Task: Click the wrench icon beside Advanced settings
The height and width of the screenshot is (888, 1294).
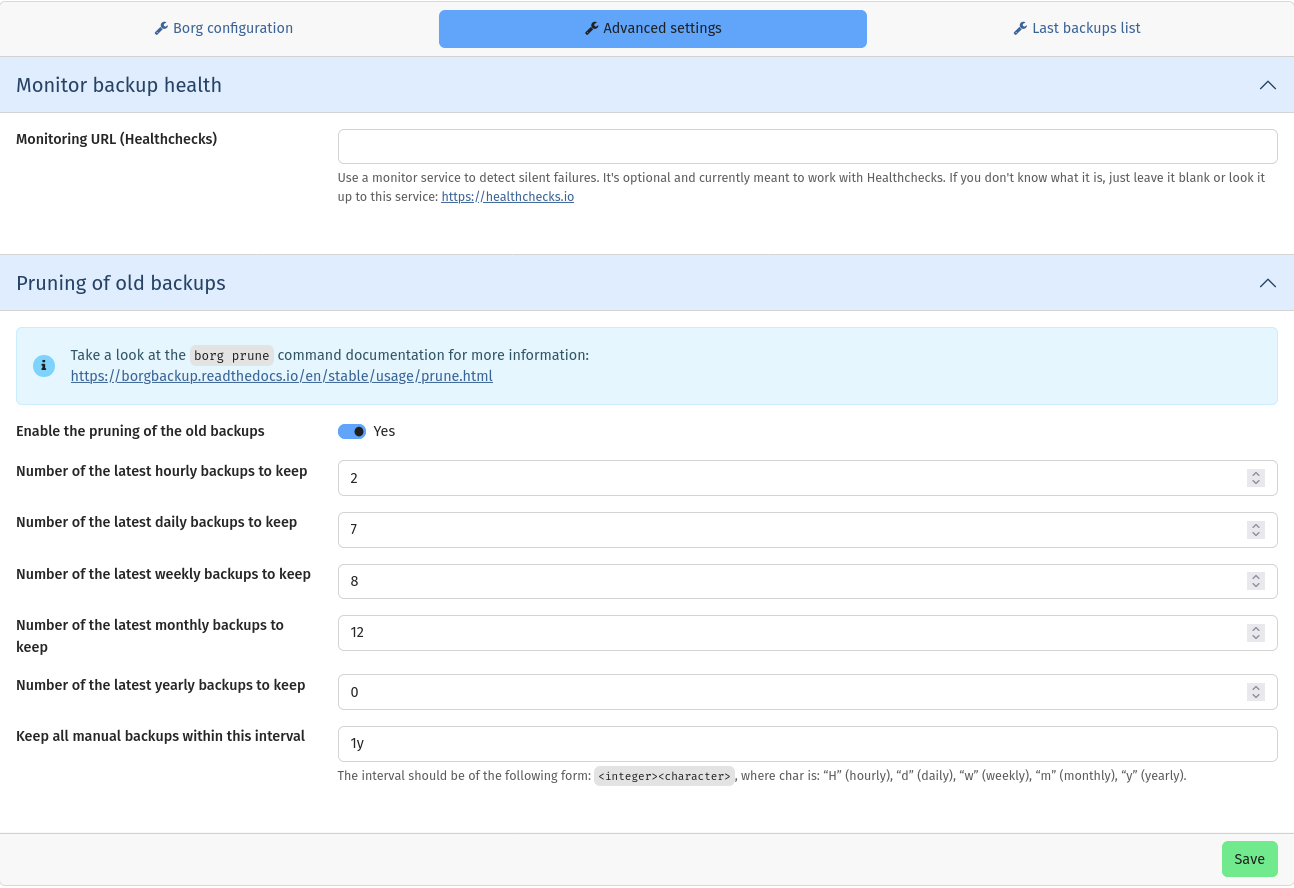Action: pyautogui.click(x=591, y=28)
